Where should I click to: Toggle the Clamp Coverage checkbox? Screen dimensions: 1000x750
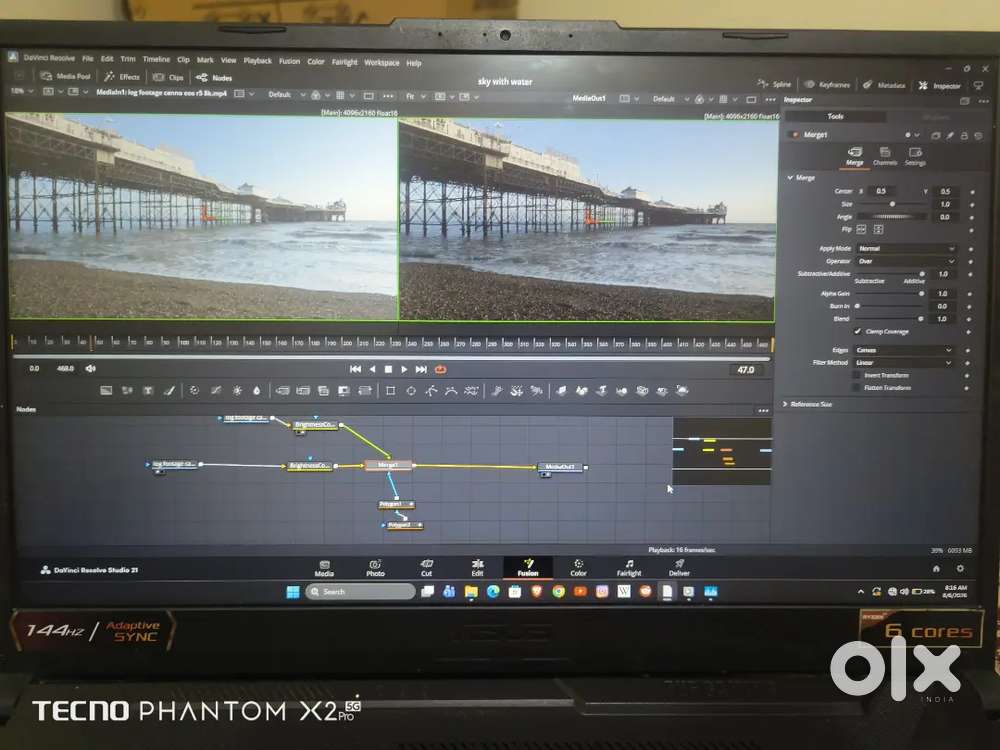click(x=858, y=332)
